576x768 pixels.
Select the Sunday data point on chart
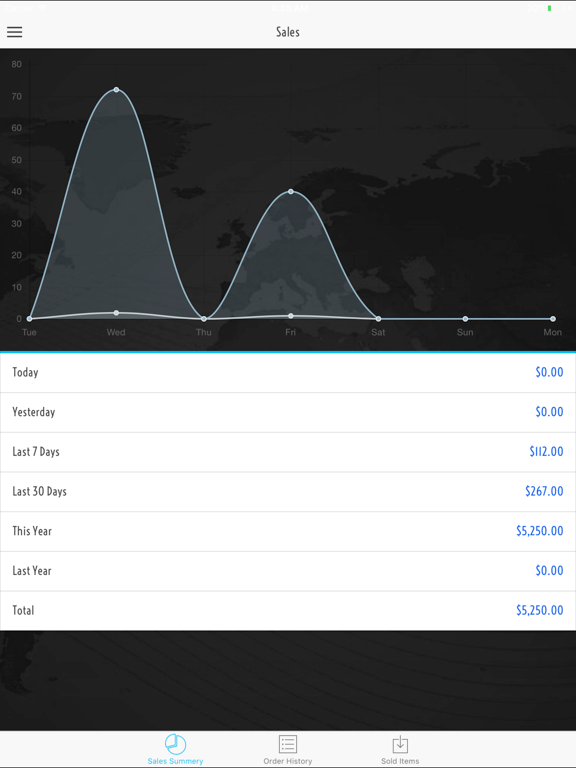click(465, 319)
